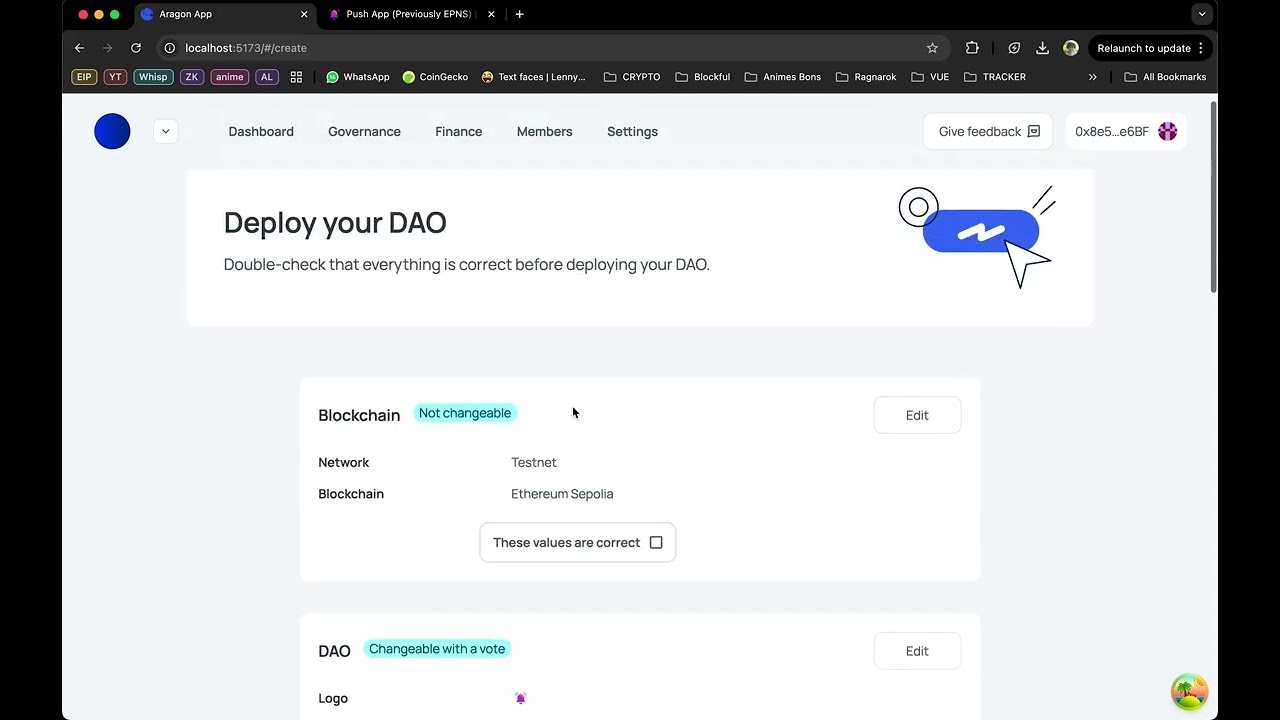Open the Blockful bookmark folder

[702, 77]
